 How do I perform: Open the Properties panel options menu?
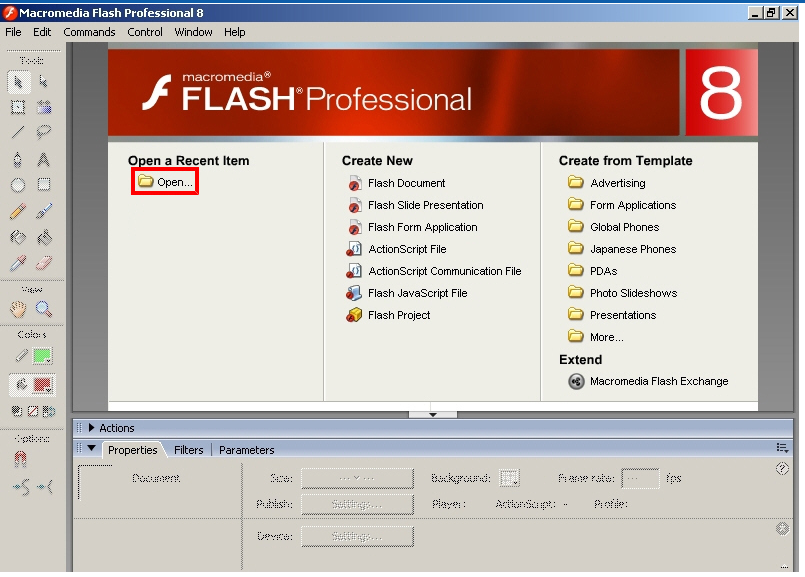[x=782, y=448]
